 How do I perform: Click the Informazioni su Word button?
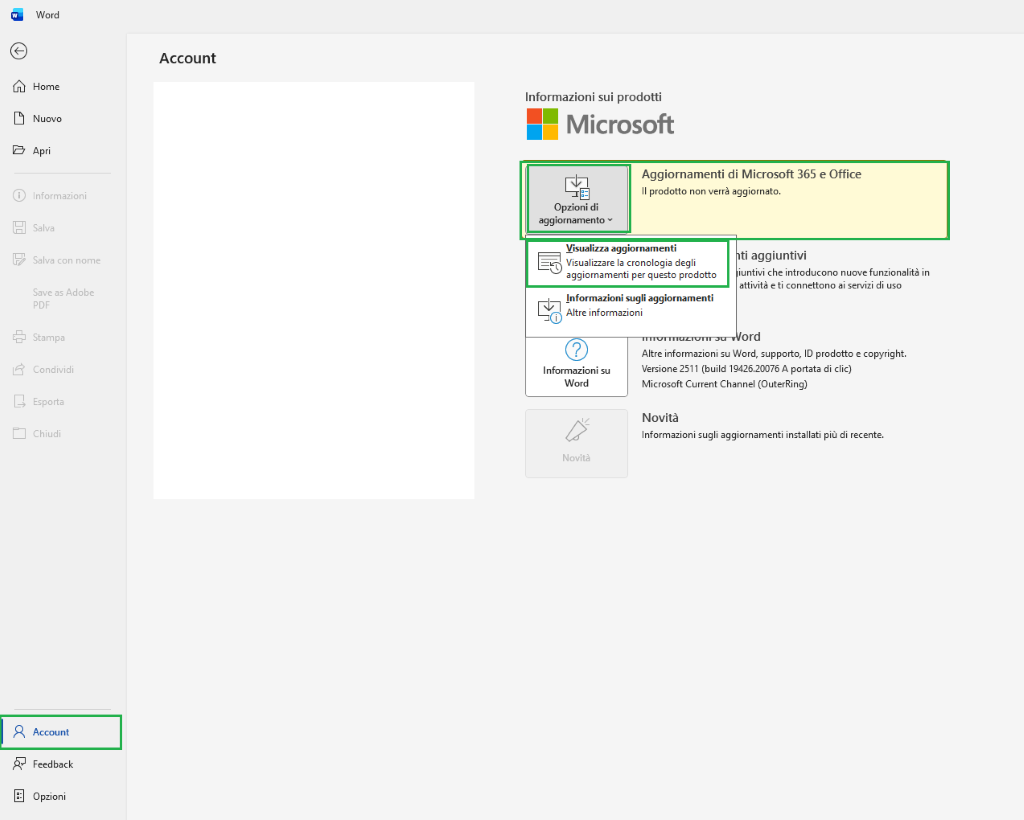tap(576, 366)
